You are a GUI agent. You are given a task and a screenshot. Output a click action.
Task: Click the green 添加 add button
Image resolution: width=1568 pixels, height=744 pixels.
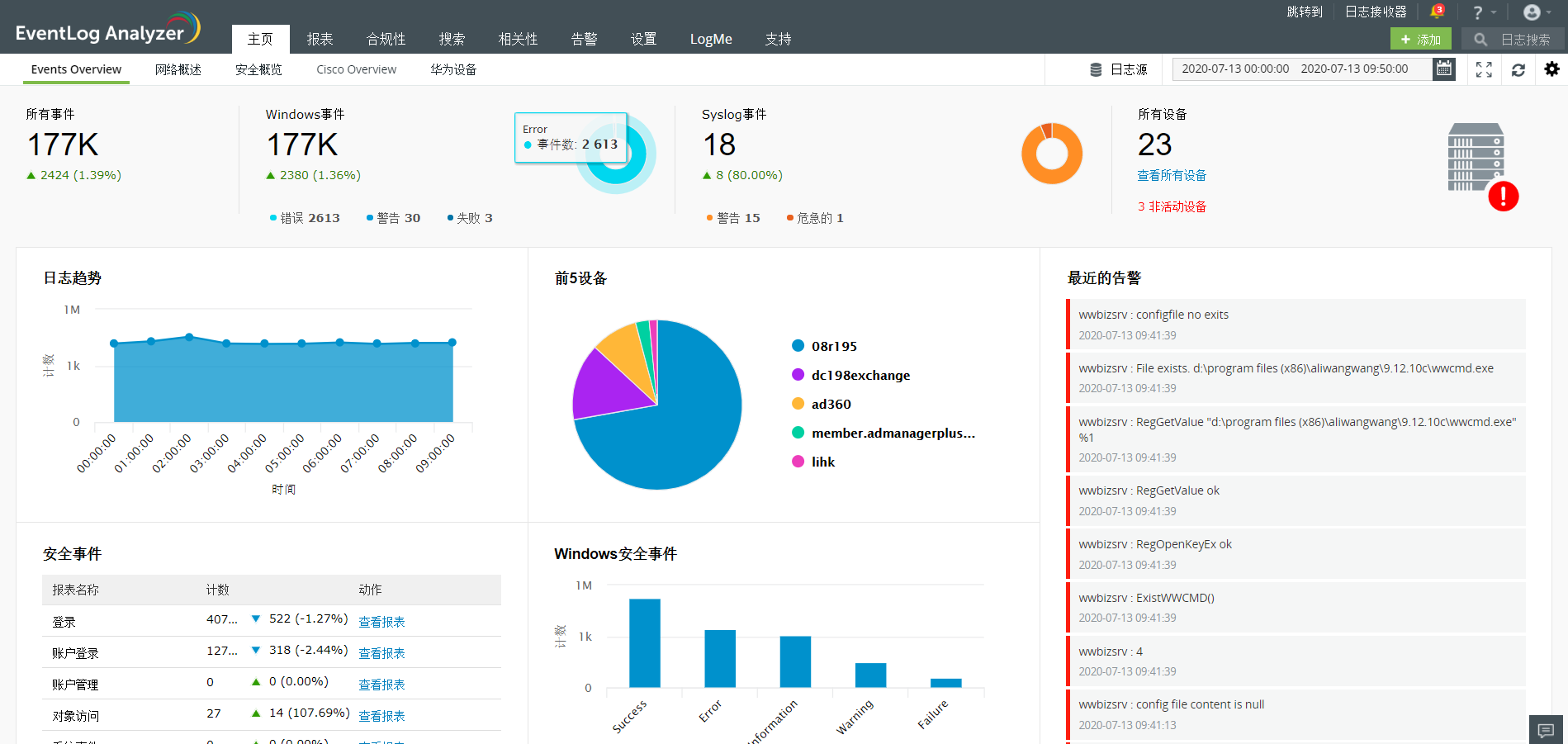[x=1420, y=39]
